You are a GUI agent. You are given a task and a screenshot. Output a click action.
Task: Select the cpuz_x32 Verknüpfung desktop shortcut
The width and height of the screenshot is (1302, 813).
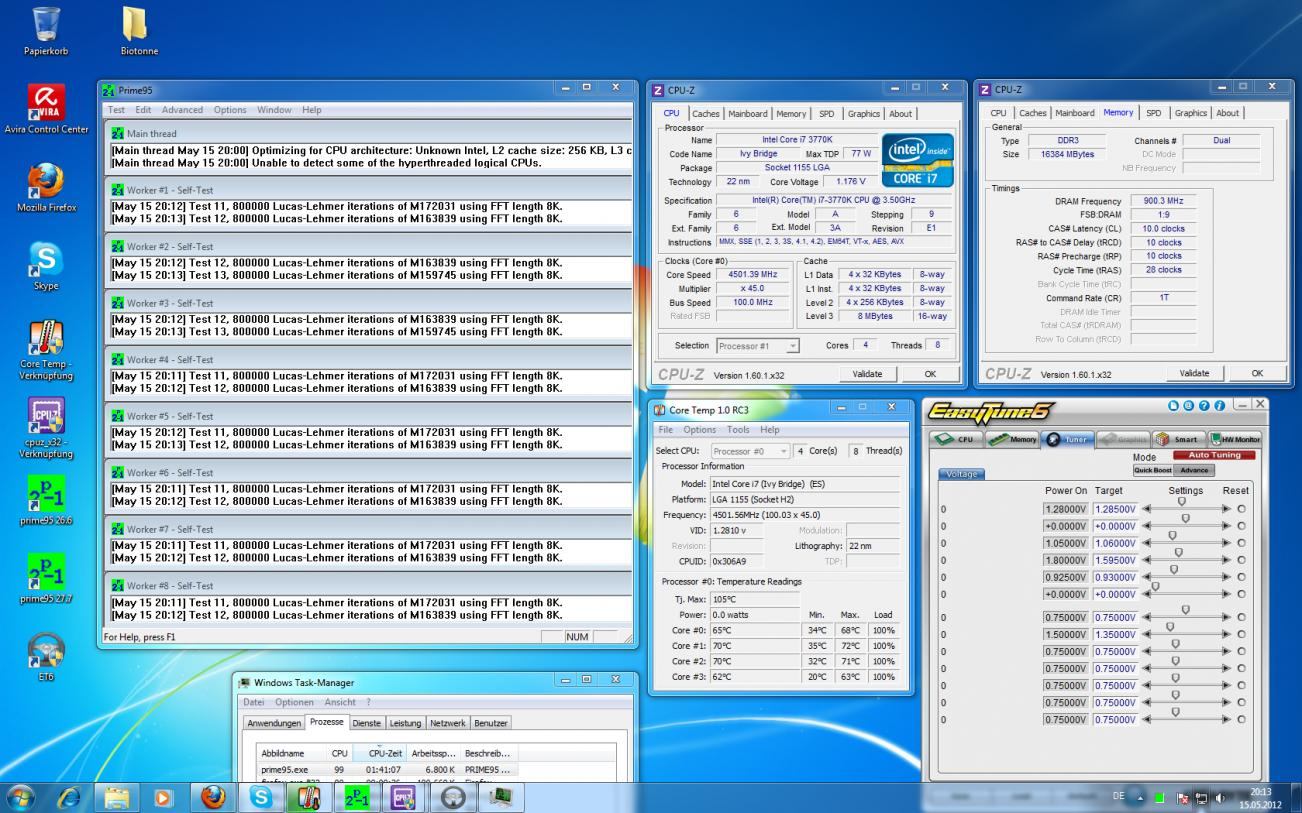tap(47, 427)
